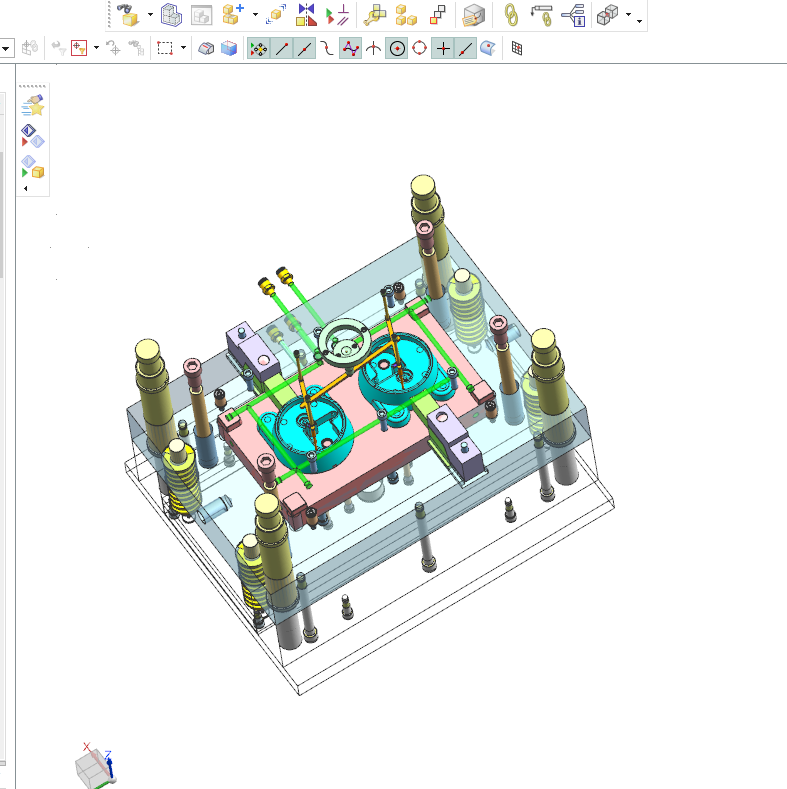Toggle Arc Center snap
Viewport: 787px width, 789px height.
point(397,48)
